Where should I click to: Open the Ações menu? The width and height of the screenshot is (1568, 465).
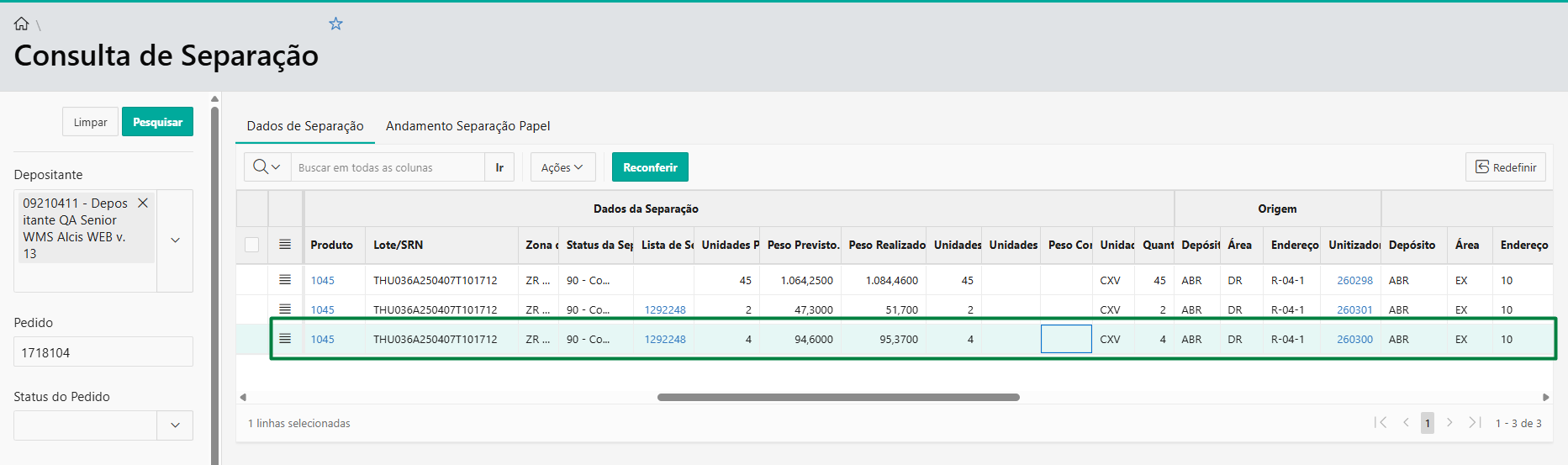(562, 167)
